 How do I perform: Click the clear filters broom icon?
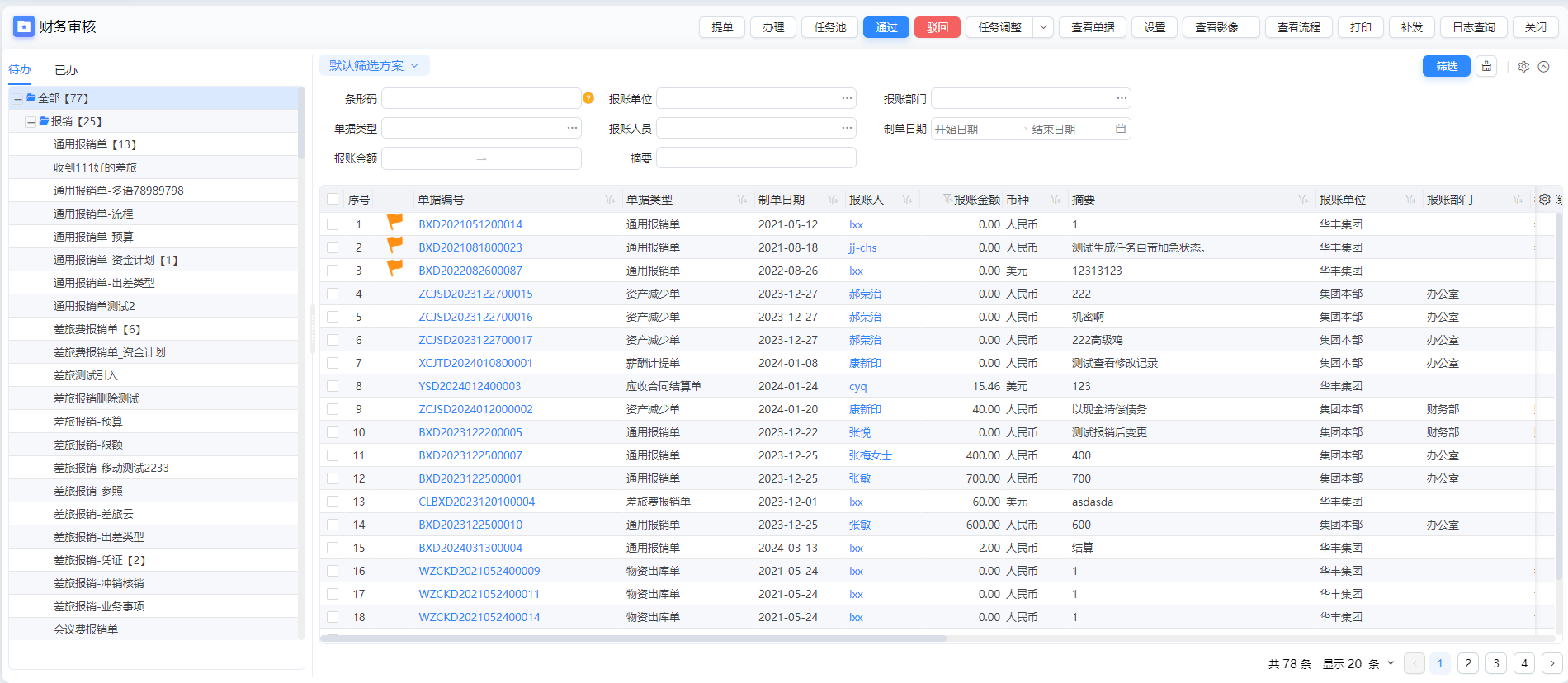tap(1486, 66)
